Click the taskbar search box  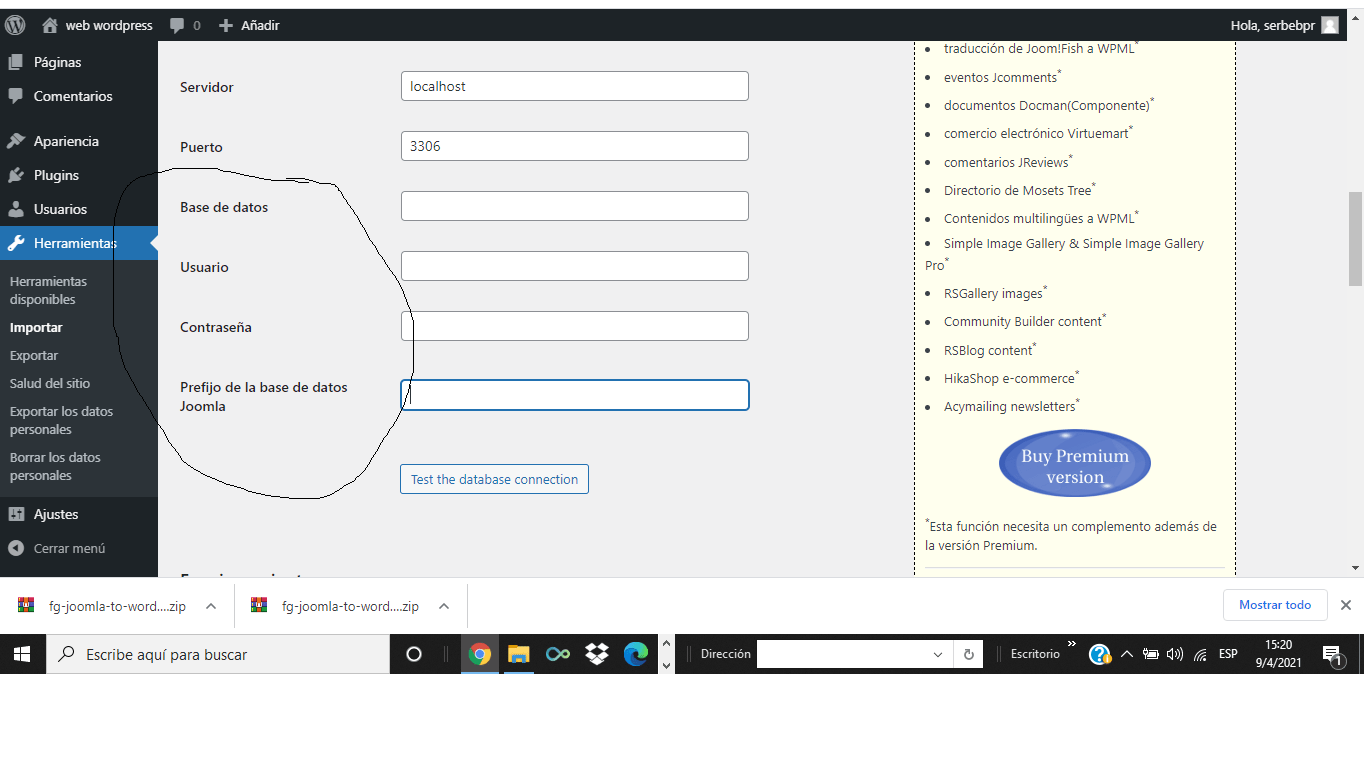coord(218,654)
